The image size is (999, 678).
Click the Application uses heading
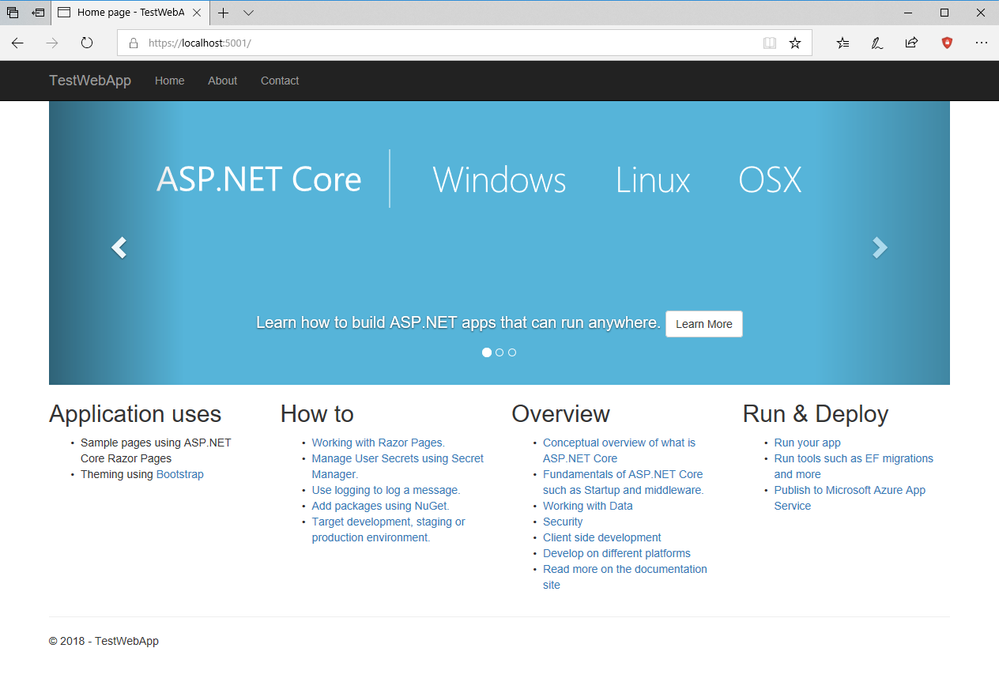[135, 414]
